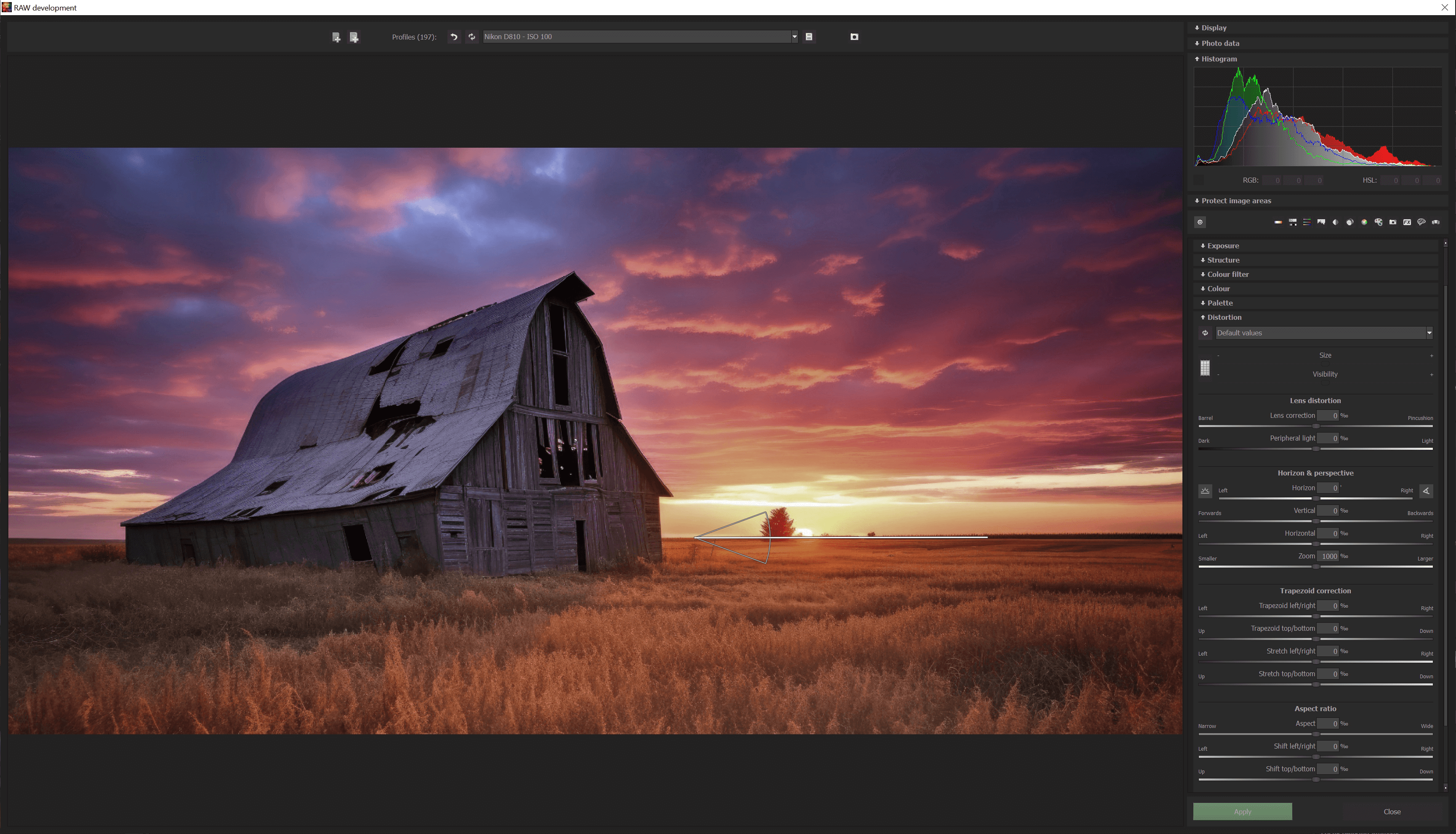Toggle the distortion grid overlay icon
The width and height of the screenshot is (1456, 834).
[x=1205, y=368]
